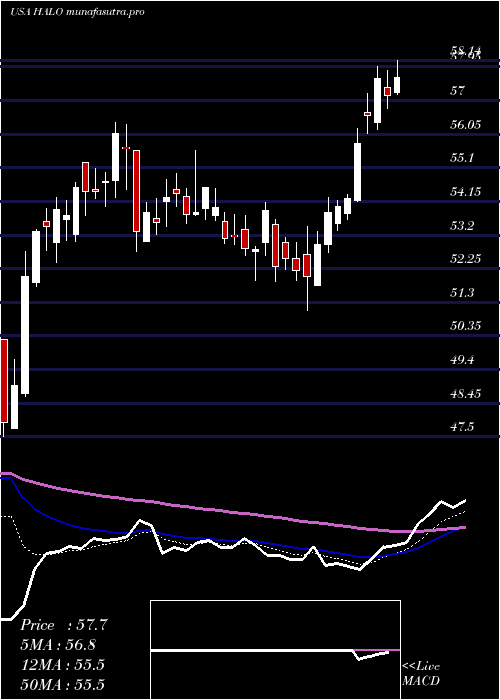The image size is (500, 700).
Task: Click the 'Price : 57.7' readout
Action: click(x=64, y=625)
